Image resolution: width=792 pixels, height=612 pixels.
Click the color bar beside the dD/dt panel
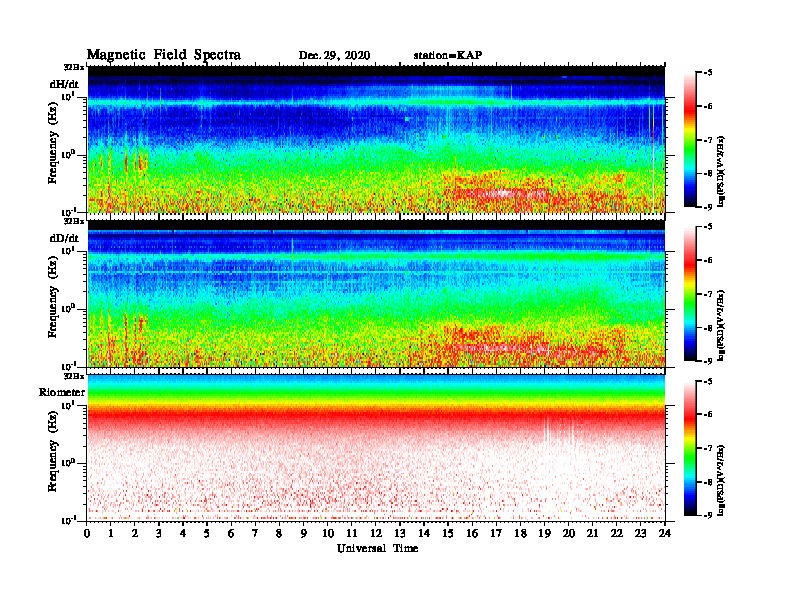coord(690,294)
